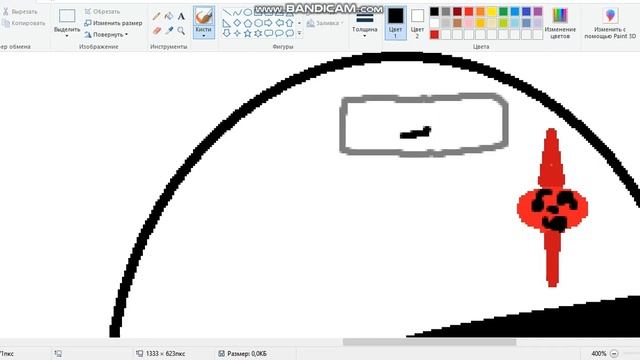Image resolution: width=640 pixels, height=360 pixels.
Task: Choose the curve shape
Action: (x=237, y=12)
